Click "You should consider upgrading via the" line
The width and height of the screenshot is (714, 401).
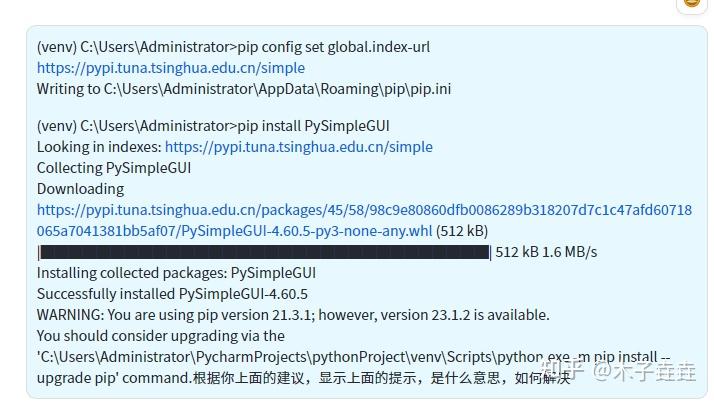[161, 335]
